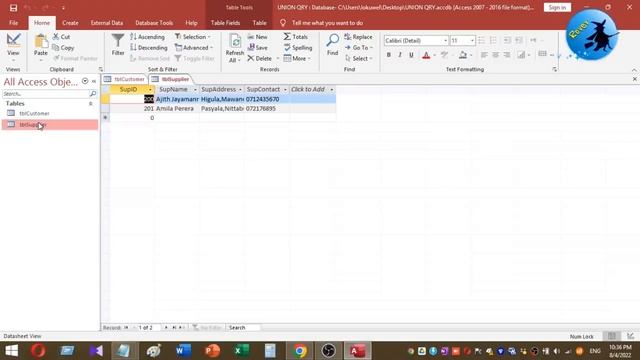This screenshot has width=640, height=360.
Task: Switch to External Data tab
Action: [x=107, y=23]
